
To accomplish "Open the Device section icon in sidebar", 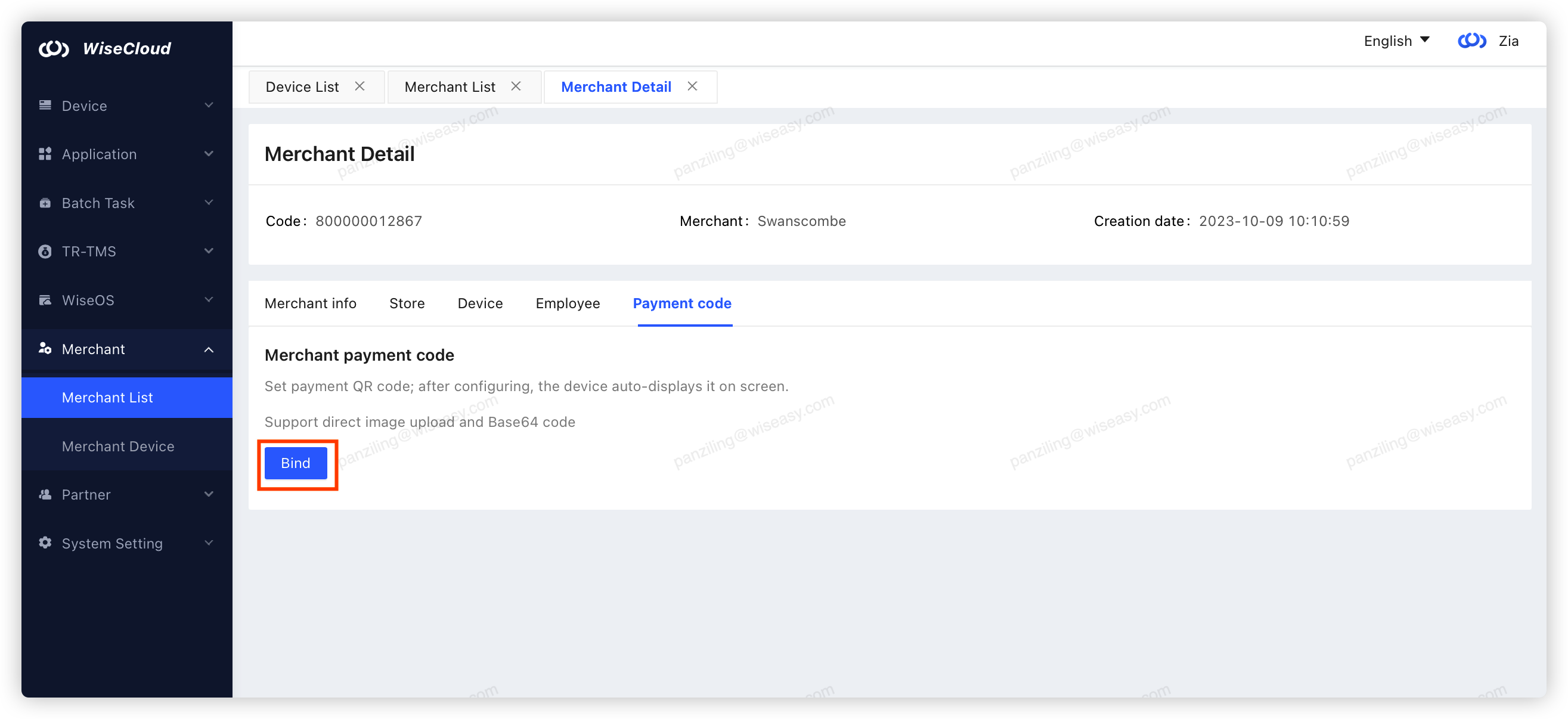I will (45, 106).
